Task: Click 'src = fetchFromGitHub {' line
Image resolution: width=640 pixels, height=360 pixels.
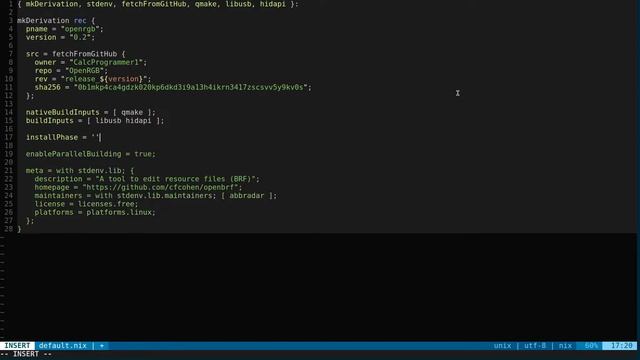Action: pyautogui.click(x=76, y=54)
